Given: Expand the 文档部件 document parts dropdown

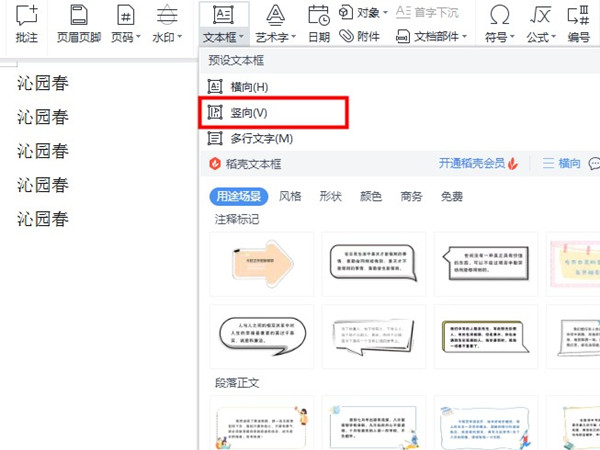Looking at the screenshot, I should pos(430,37).
